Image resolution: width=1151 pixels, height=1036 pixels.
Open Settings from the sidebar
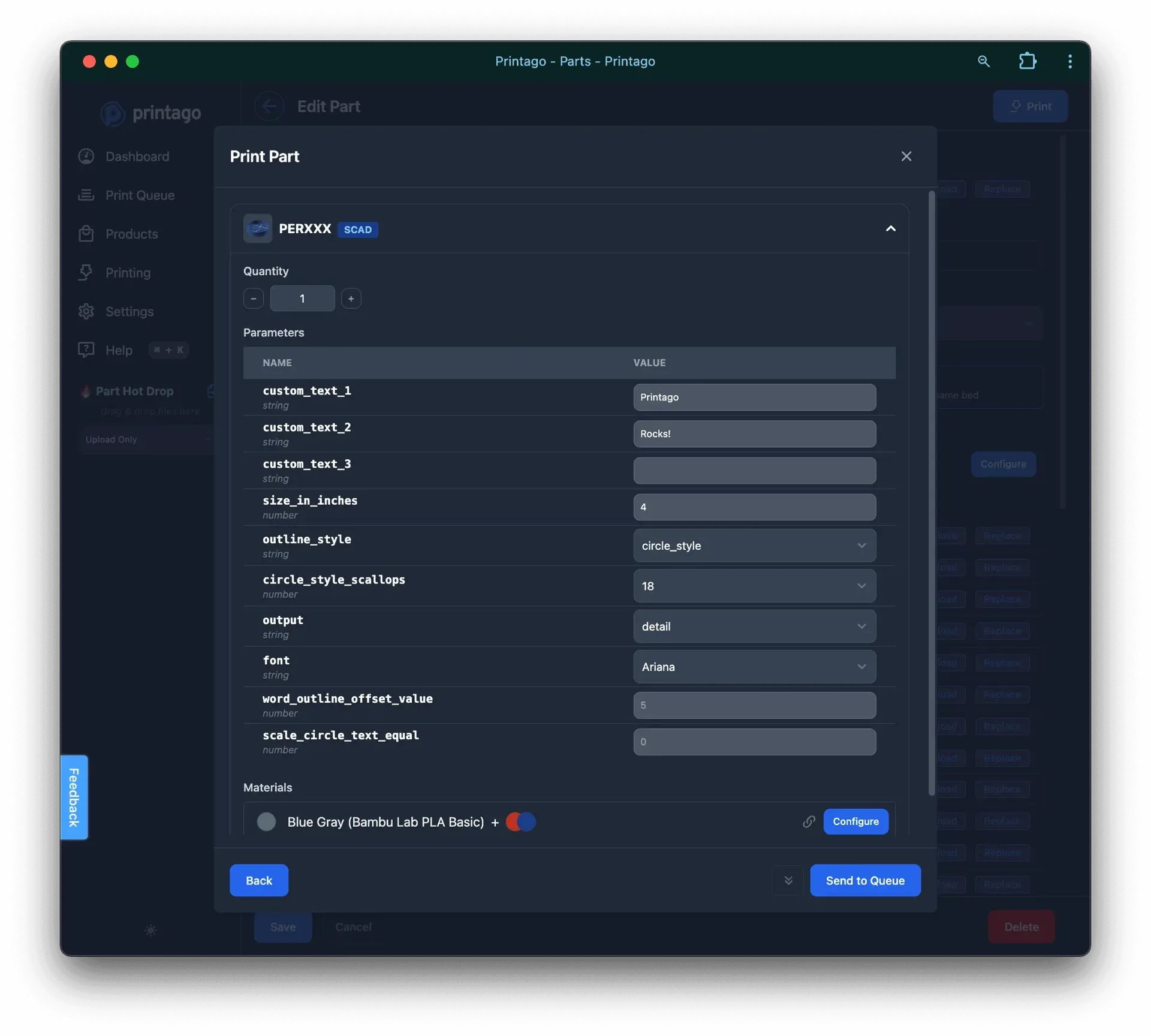[130, 311]
